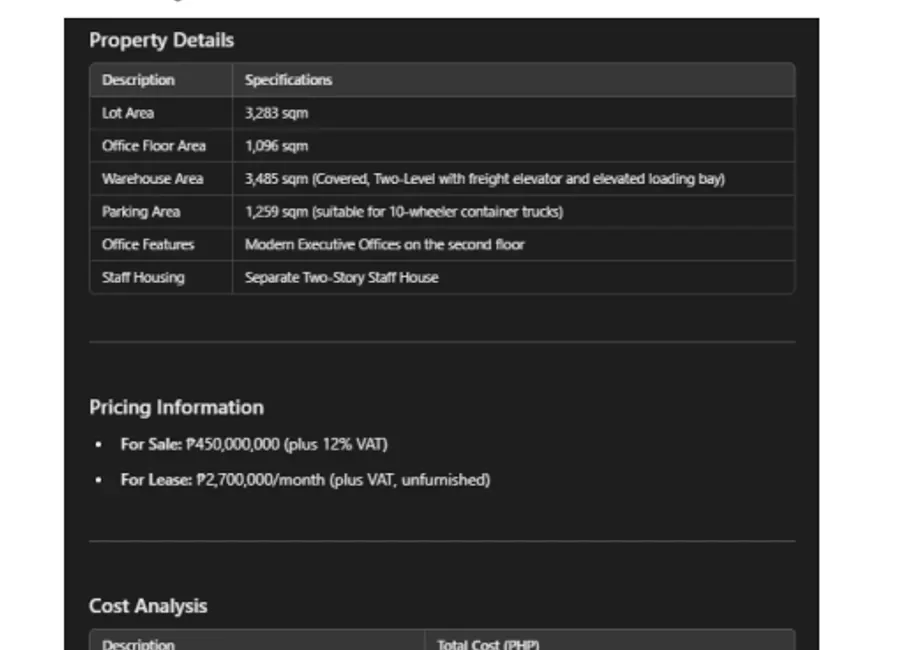
Task: Click Modern Executive Offices specification text
Action: click(385, 245)
